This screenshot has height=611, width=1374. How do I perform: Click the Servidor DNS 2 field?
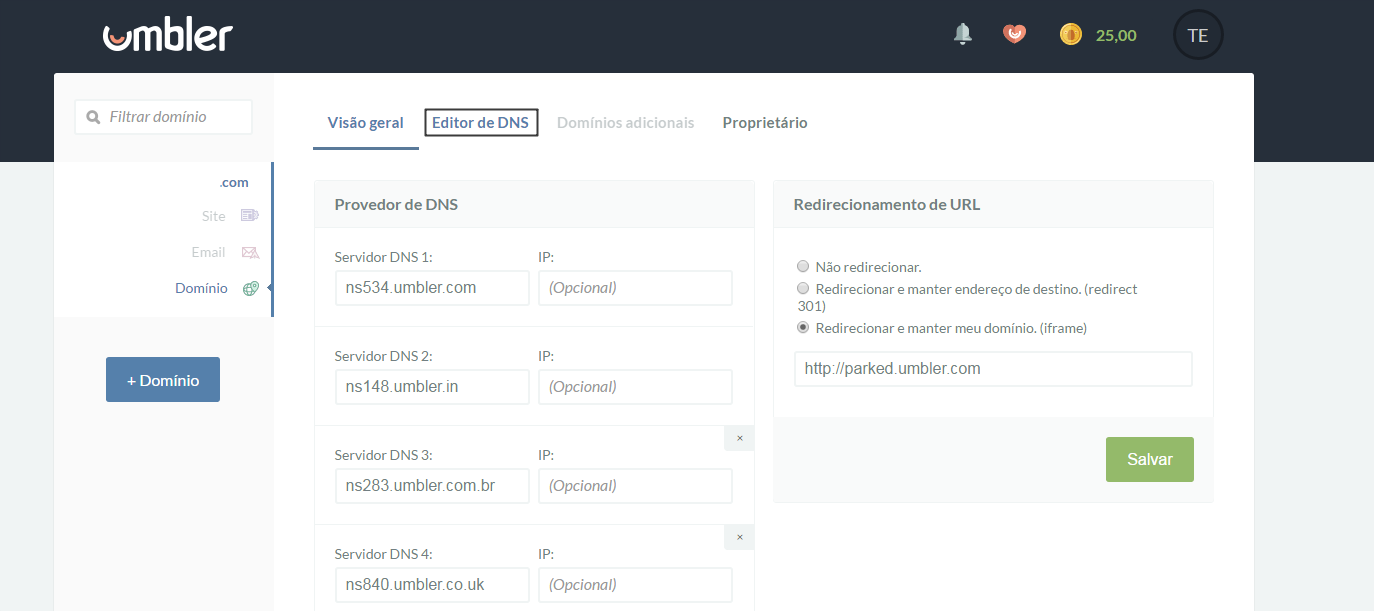click(432, 387)
